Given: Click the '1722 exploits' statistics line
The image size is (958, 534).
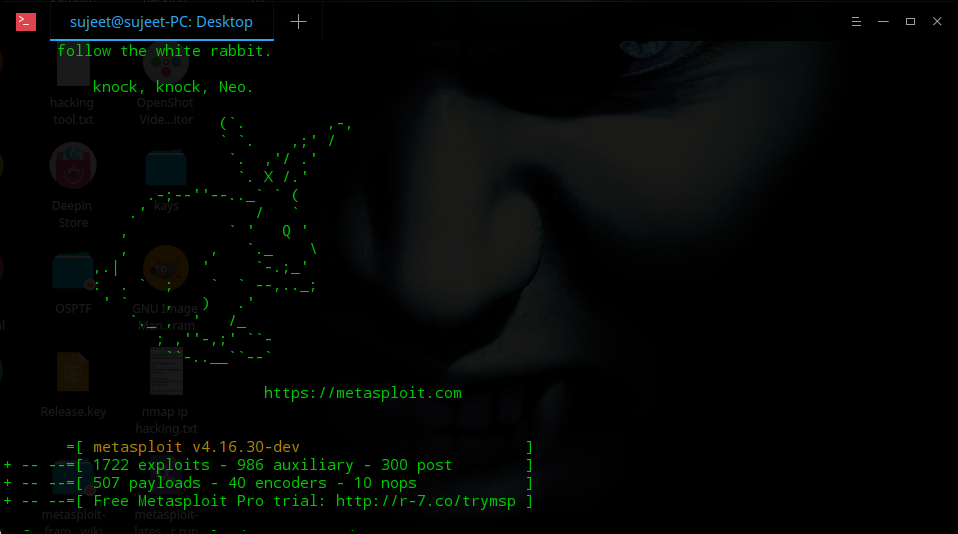Looking at the screenshot, I should click(272, 465).
